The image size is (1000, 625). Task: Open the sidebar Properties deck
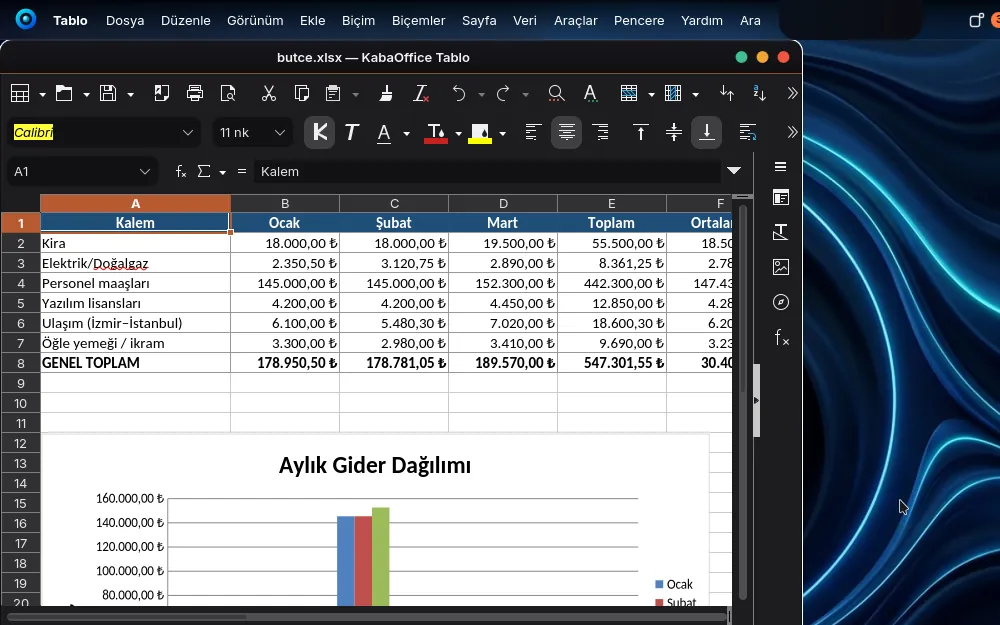781,198
